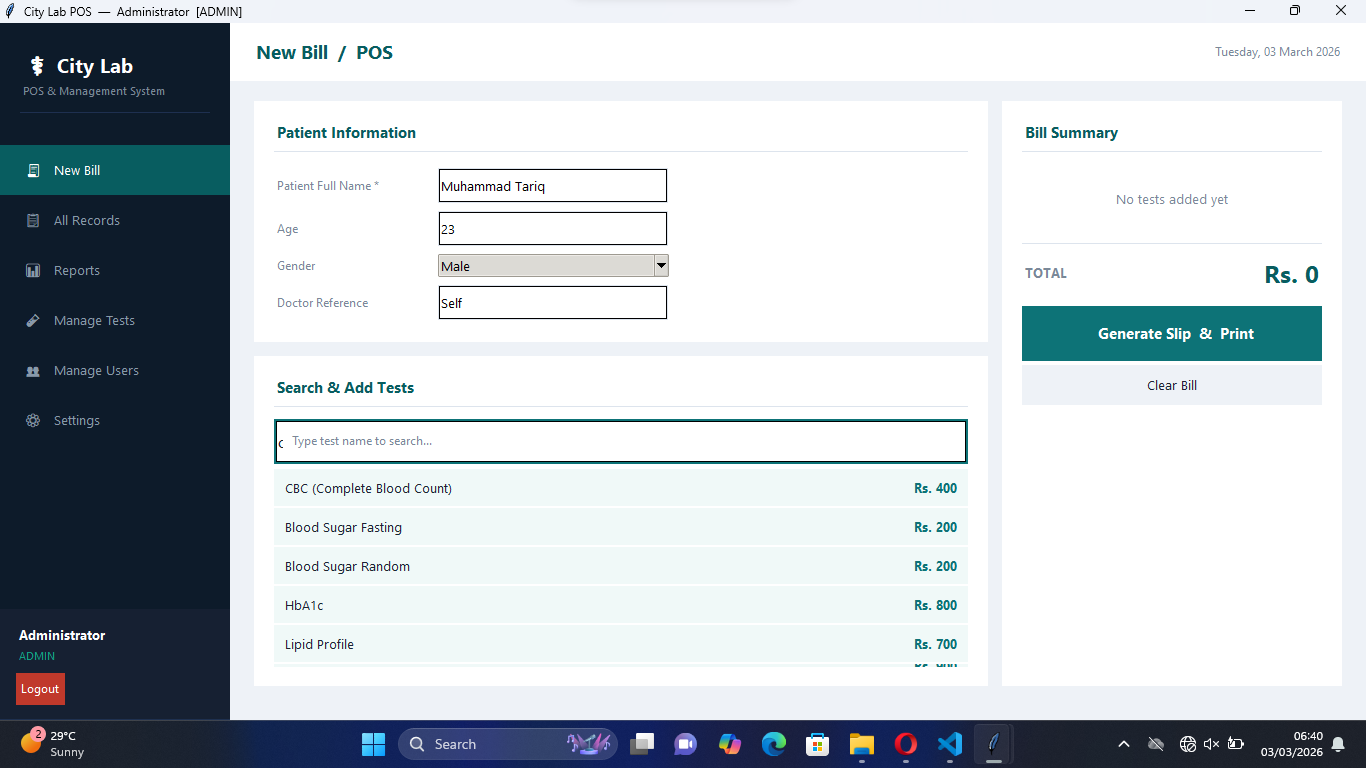
Task: Open File Explorer from the taskbar
Action: (861, 744)
